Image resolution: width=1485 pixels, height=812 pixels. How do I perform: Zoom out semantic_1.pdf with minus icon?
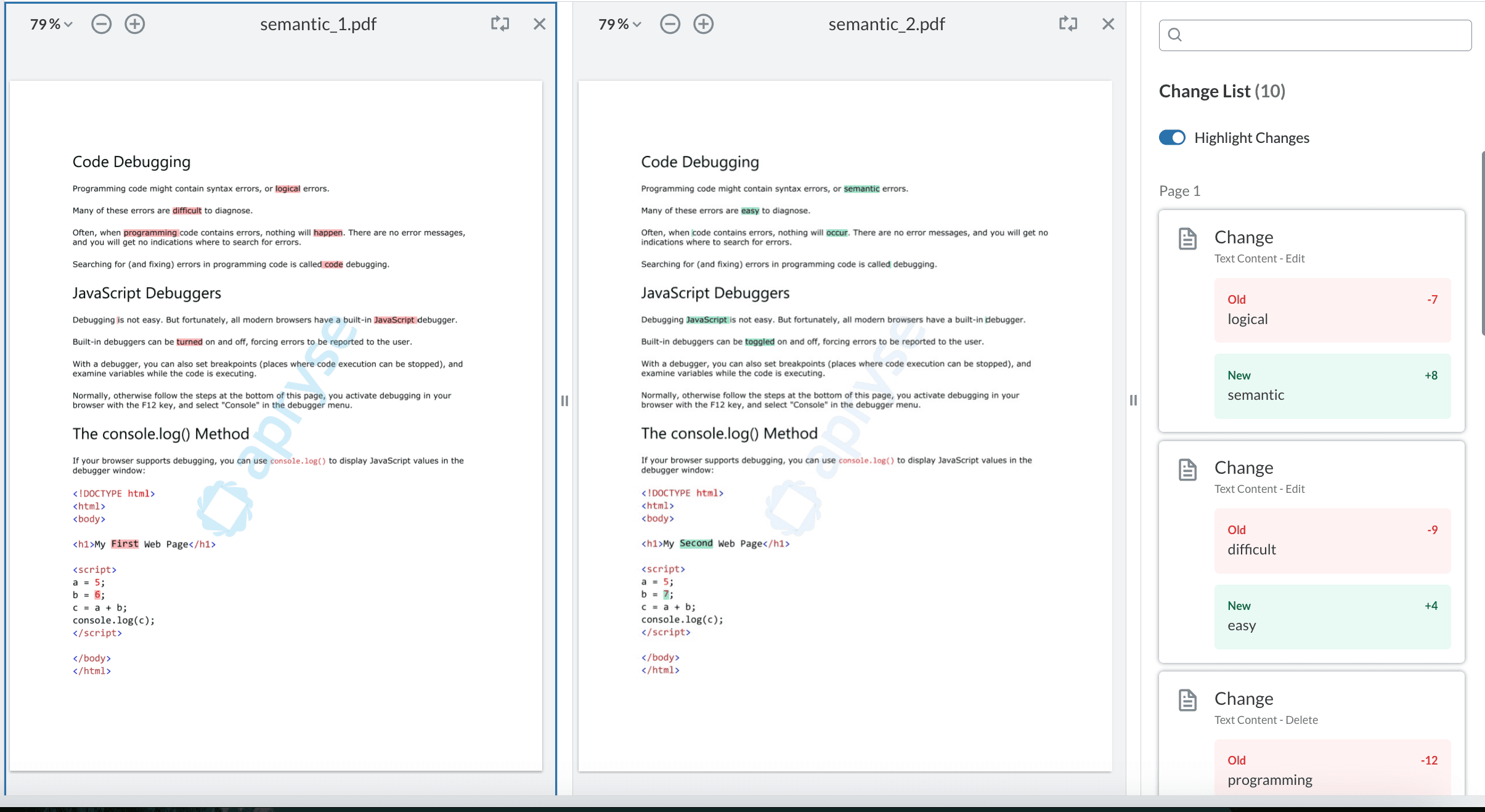102,24
